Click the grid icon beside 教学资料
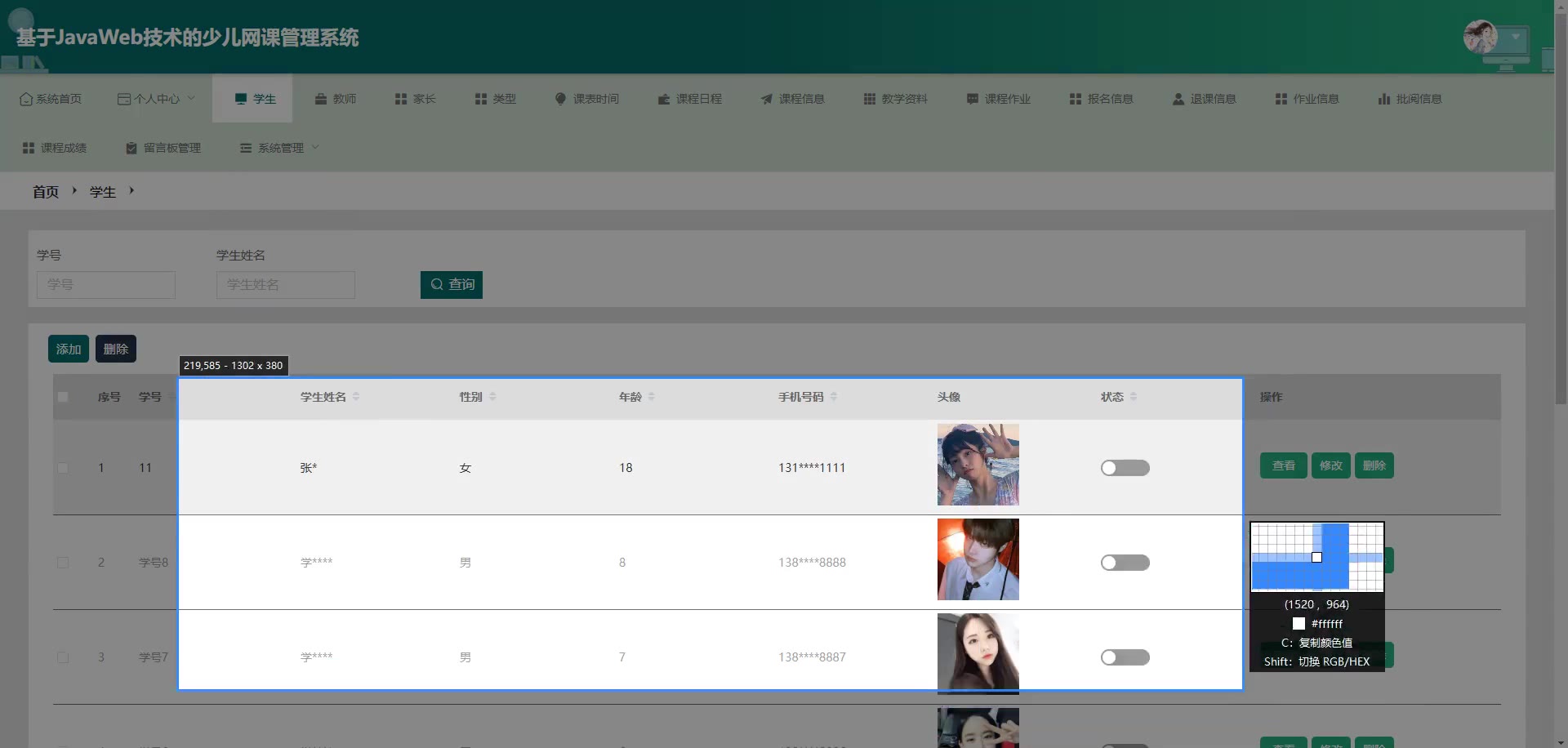 pyautogui.click(x=870, y=99)
